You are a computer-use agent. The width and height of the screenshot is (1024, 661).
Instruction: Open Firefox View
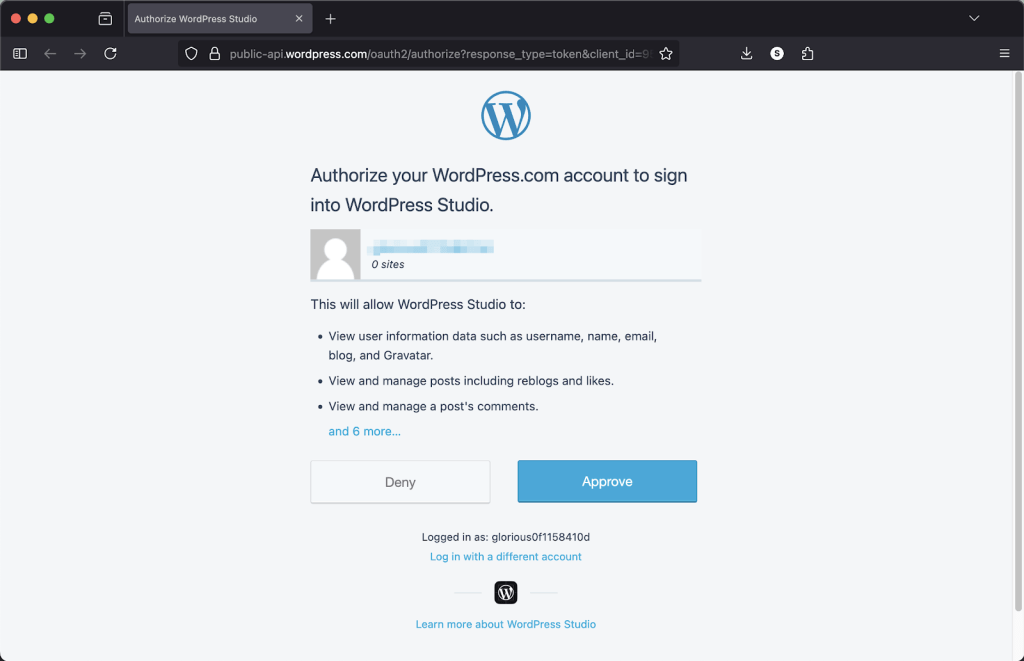click(105, 18)
